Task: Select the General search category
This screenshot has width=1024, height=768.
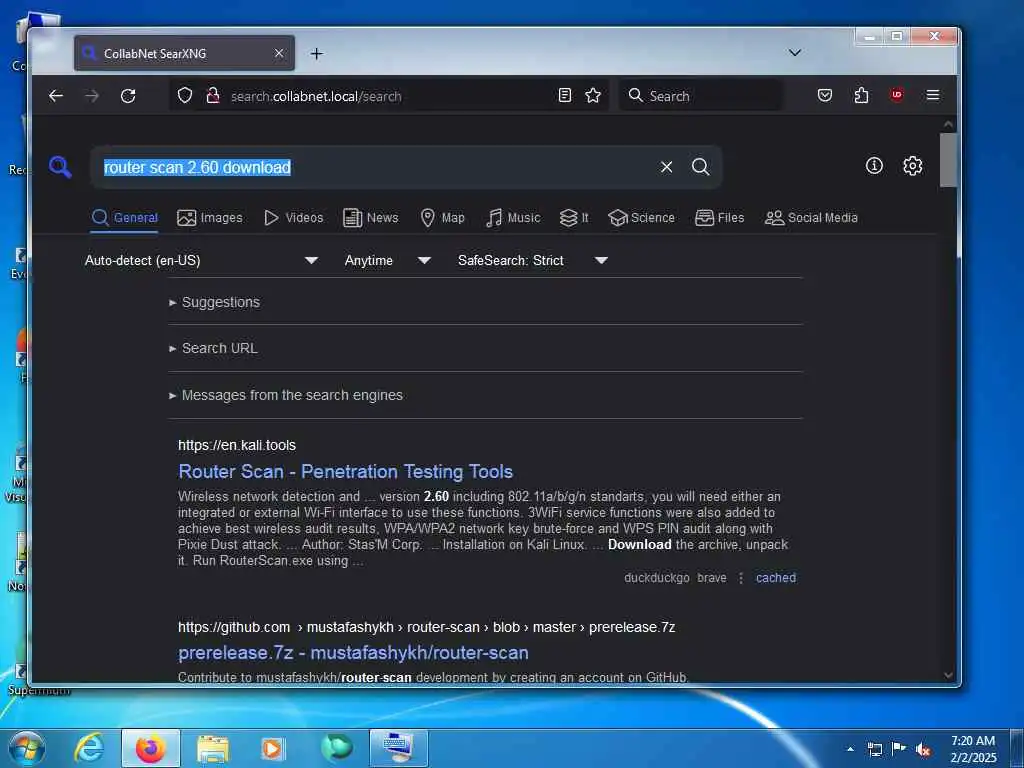Action: (x=125, y=217)
